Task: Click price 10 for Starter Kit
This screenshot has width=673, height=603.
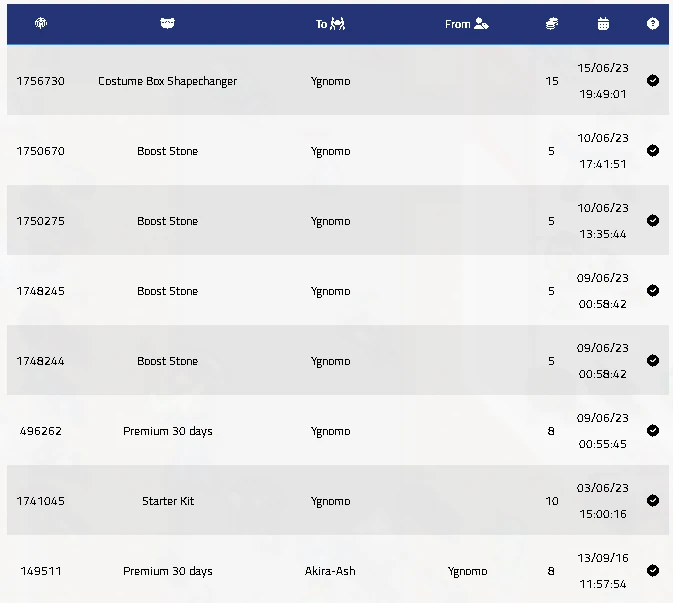Action: pos(552,501)
